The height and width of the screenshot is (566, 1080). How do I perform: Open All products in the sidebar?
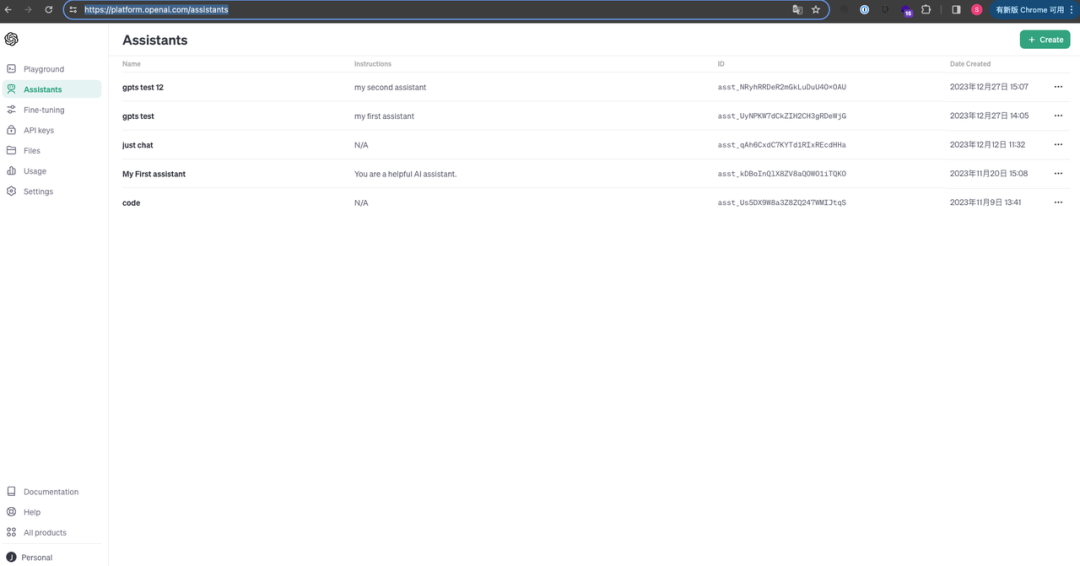(x=52, y=532)
